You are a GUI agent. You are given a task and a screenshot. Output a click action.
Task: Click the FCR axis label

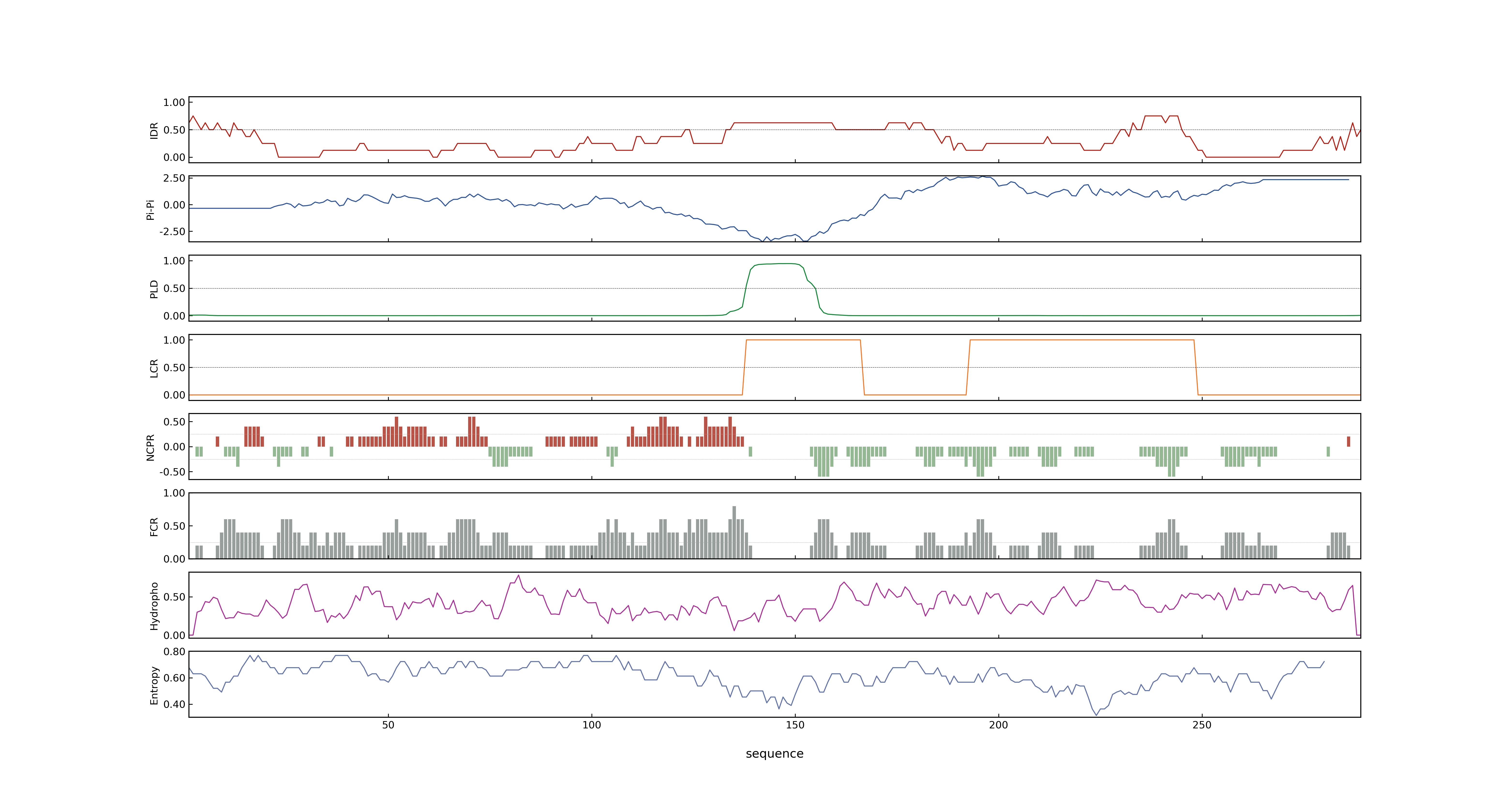coord(154,526)
